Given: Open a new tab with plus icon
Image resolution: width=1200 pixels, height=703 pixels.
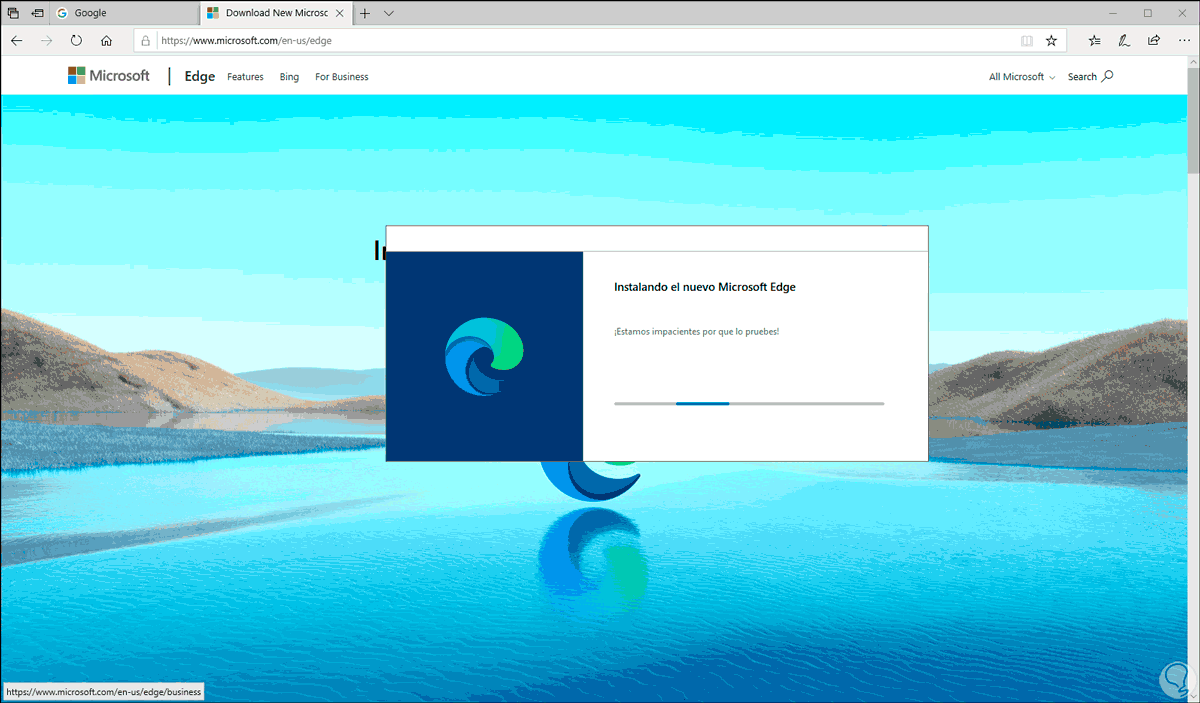Looking at the screenshot, I should [x=365, y=13].
